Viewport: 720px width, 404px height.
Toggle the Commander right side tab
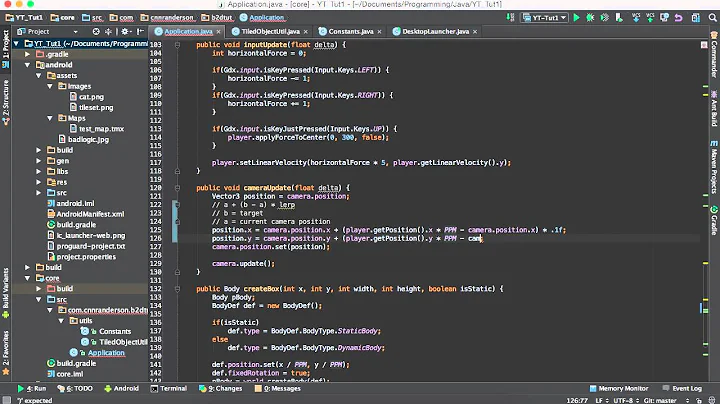tap(714, 54)
